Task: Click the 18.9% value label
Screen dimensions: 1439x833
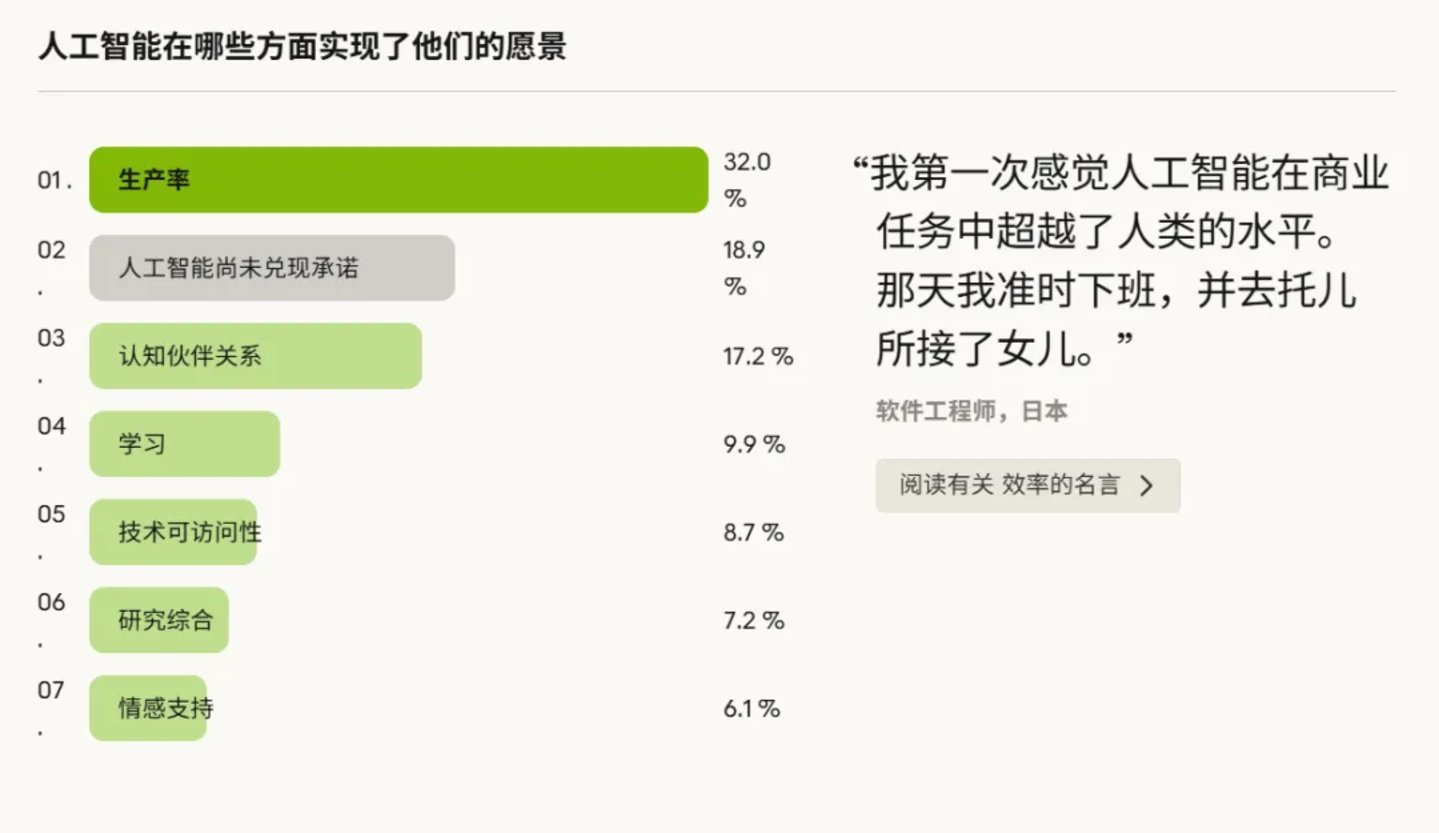Action: (742, 267)
